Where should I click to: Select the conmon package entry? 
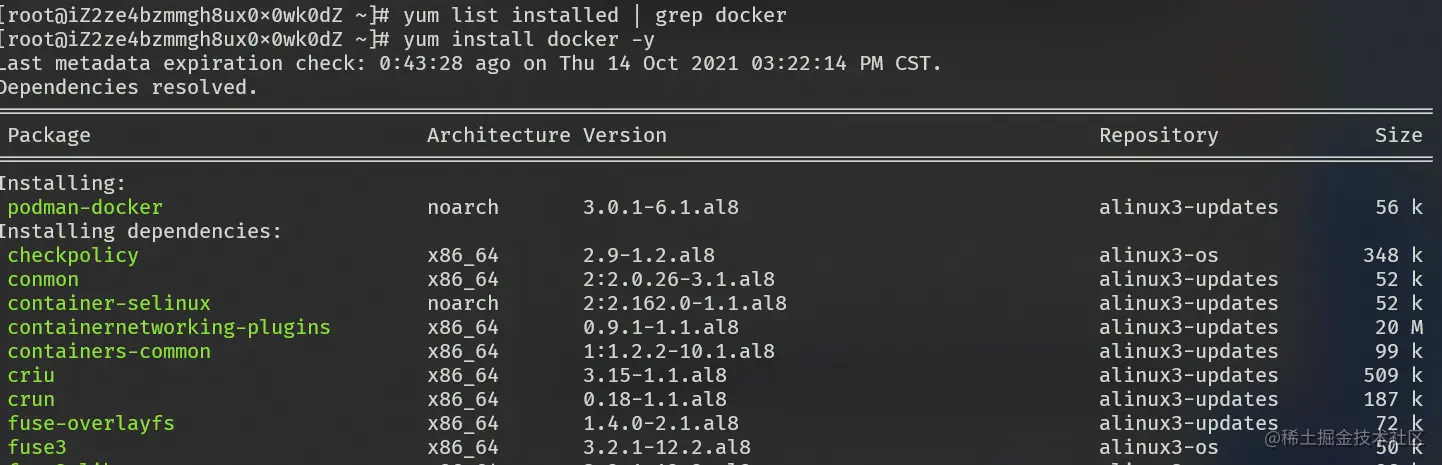pos(43,280)
